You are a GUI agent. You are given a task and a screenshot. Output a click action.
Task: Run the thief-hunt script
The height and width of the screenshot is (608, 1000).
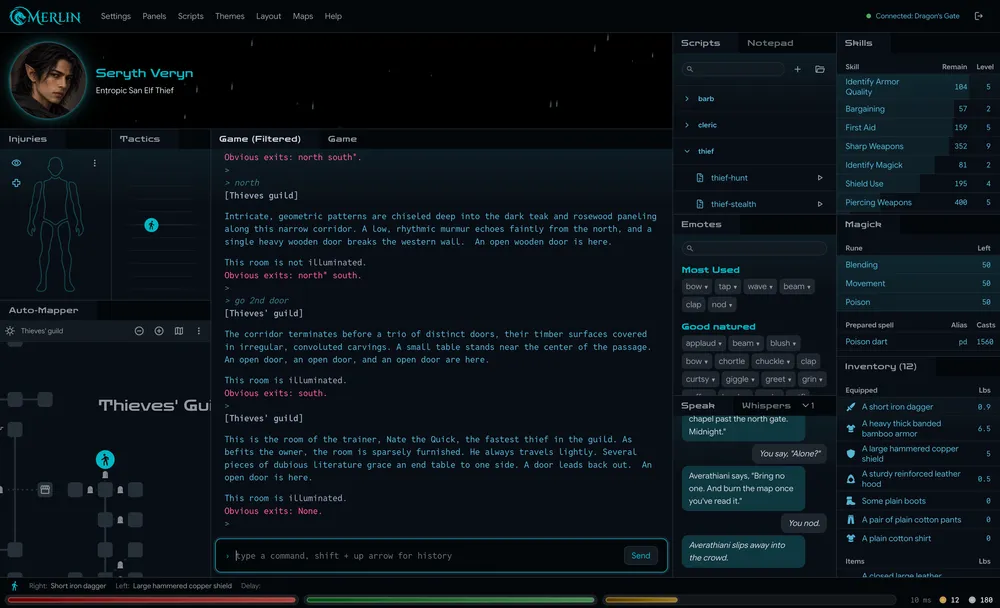tap(820, 178)
